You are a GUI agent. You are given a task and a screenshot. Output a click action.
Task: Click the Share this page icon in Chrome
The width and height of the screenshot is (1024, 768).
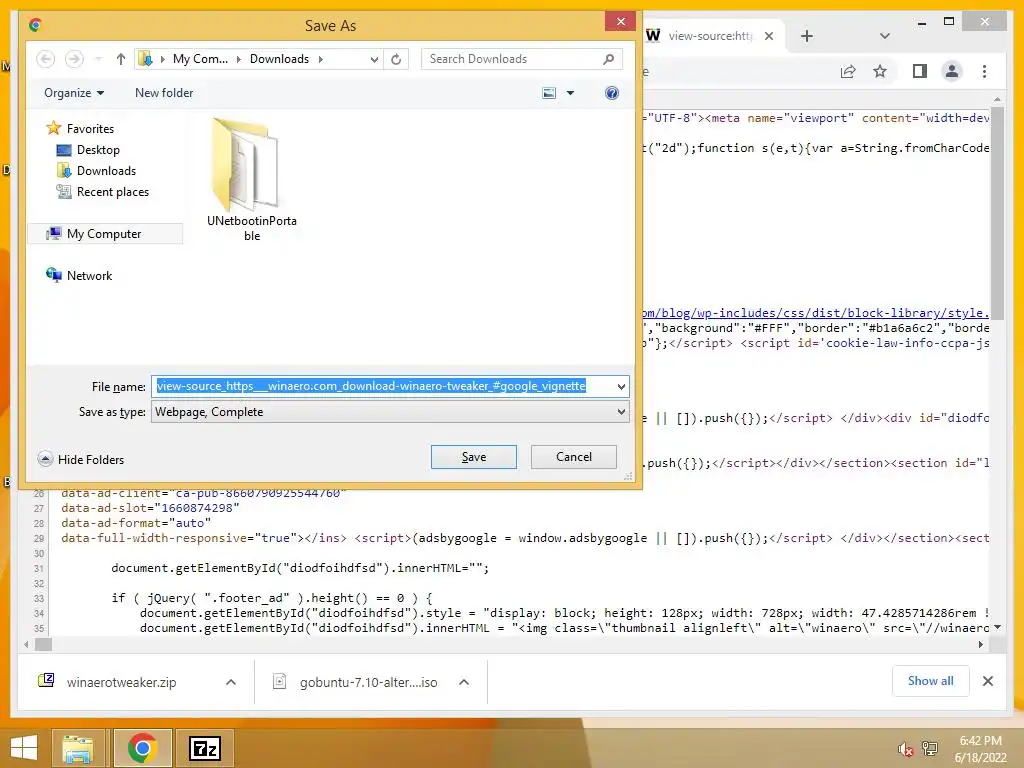848,71
